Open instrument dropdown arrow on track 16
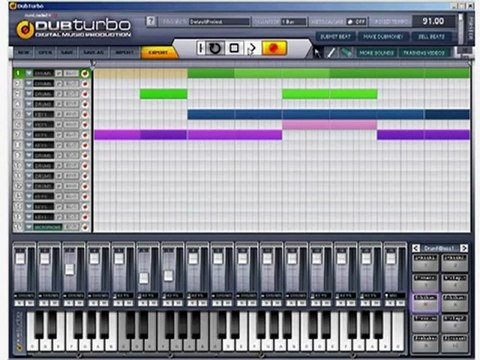This screenshot has height=360, width=480. tap(29, 227)
